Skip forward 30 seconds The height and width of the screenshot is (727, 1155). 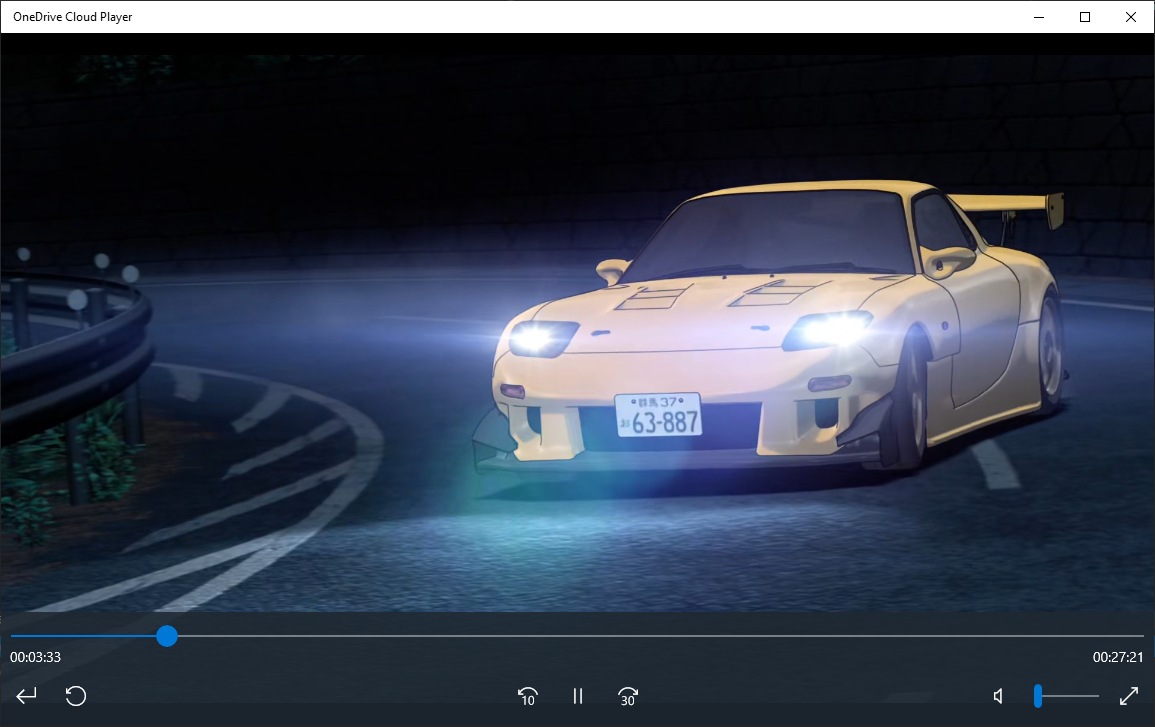628,697
